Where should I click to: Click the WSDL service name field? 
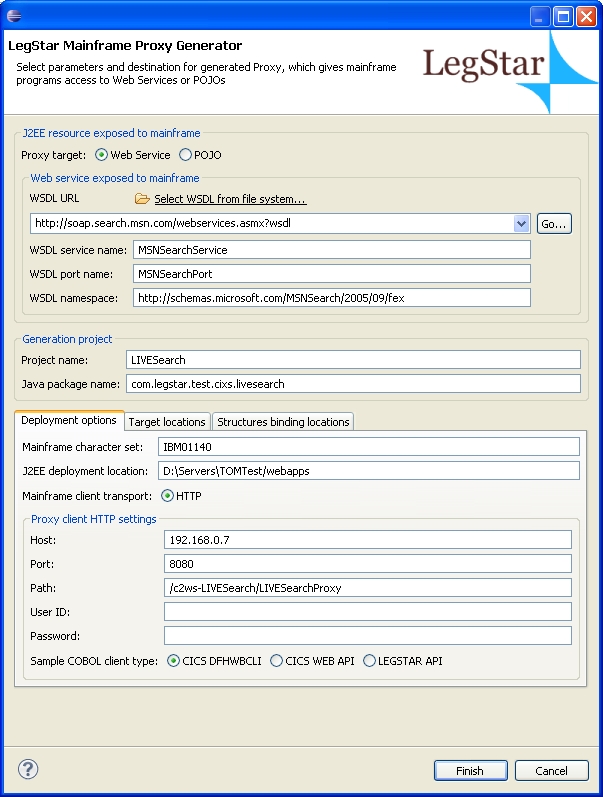[x=331, y=250]
